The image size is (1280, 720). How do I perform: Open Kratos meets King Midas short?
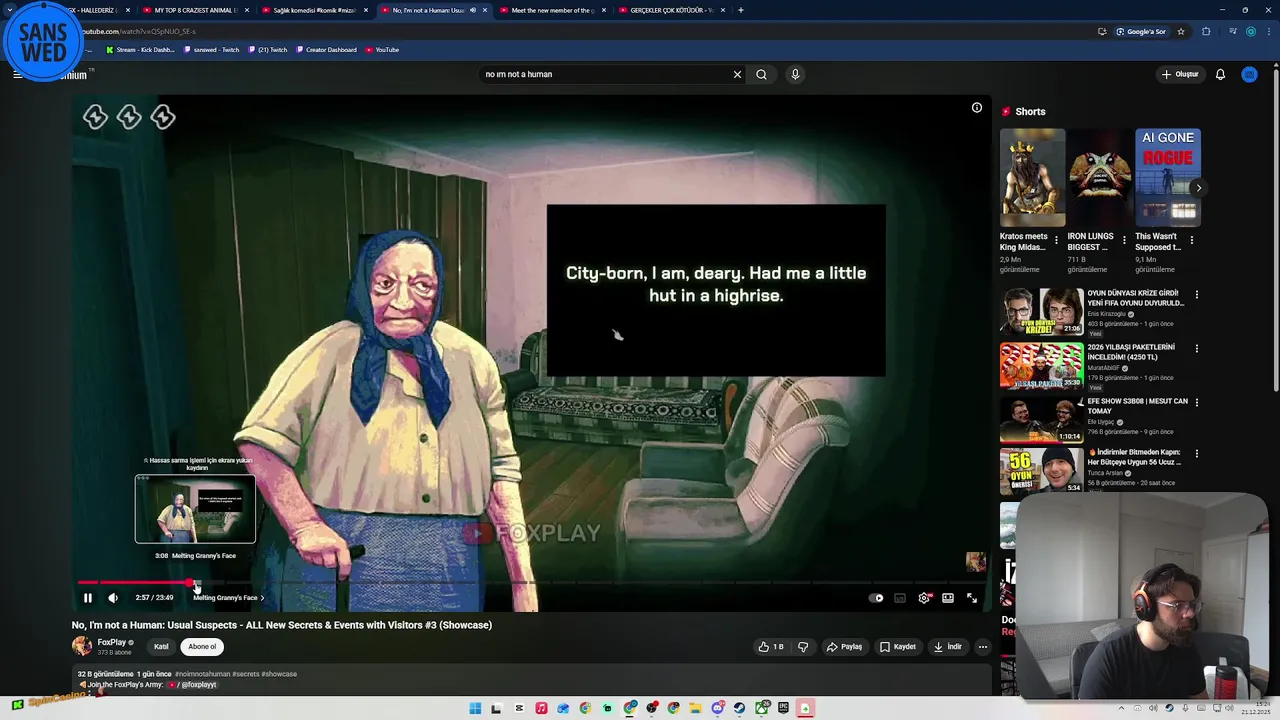pyautogui.click(x=1032, y=177)
